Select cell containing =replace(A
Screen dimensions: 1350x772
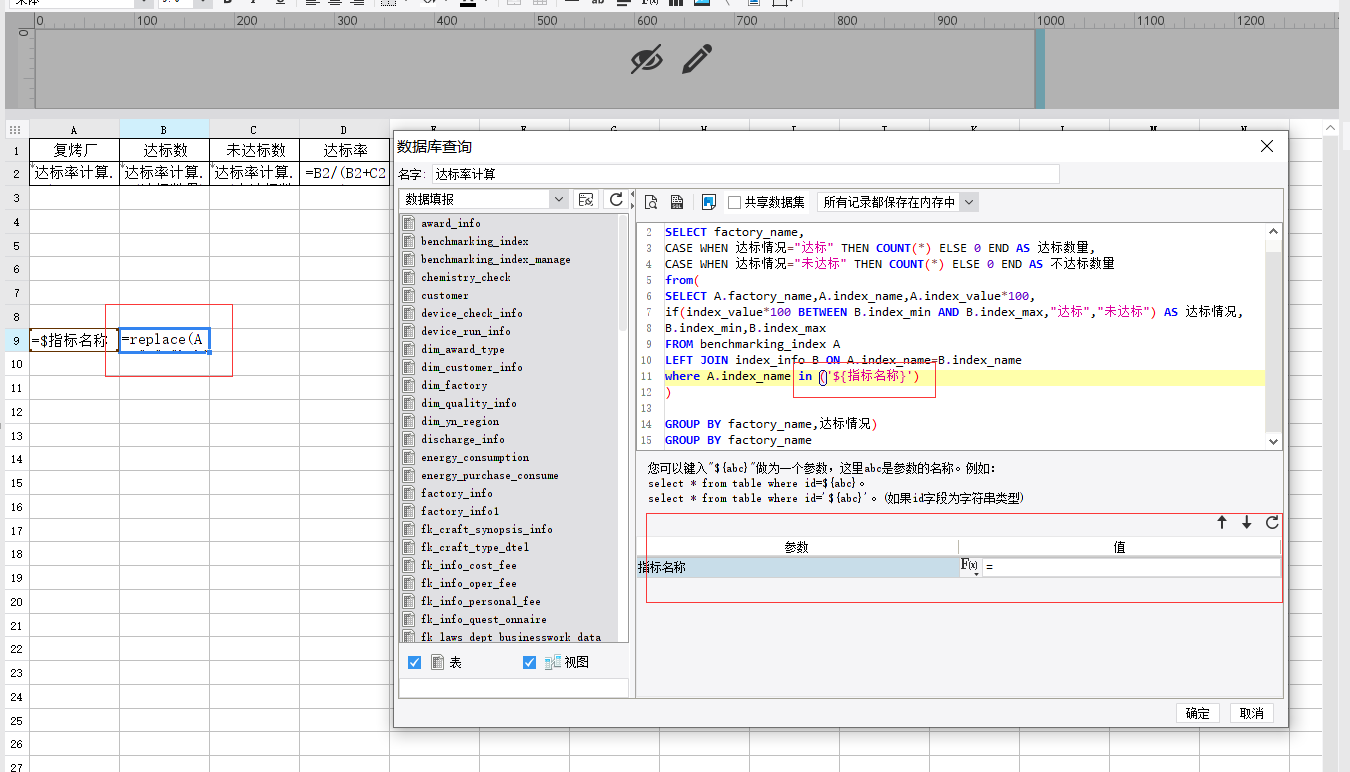[x=164, y=340]
